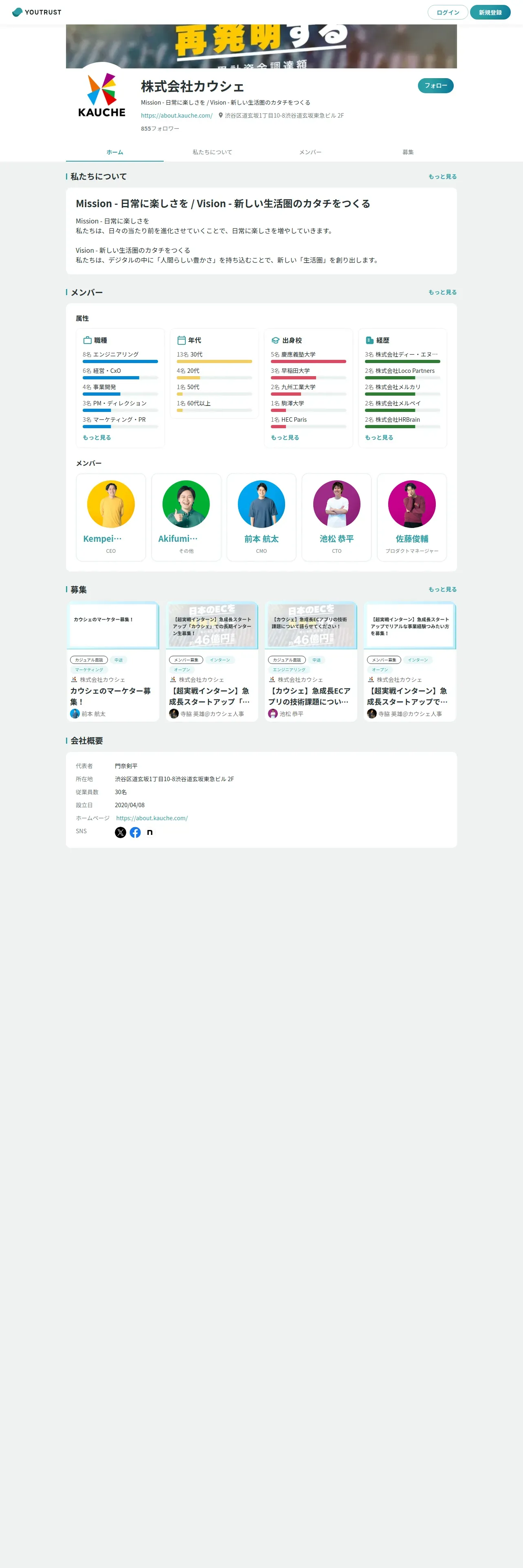This screenshot has width=523, height=1568.
Task: Click the 855フォロワー count
Action: click(160, 129)
